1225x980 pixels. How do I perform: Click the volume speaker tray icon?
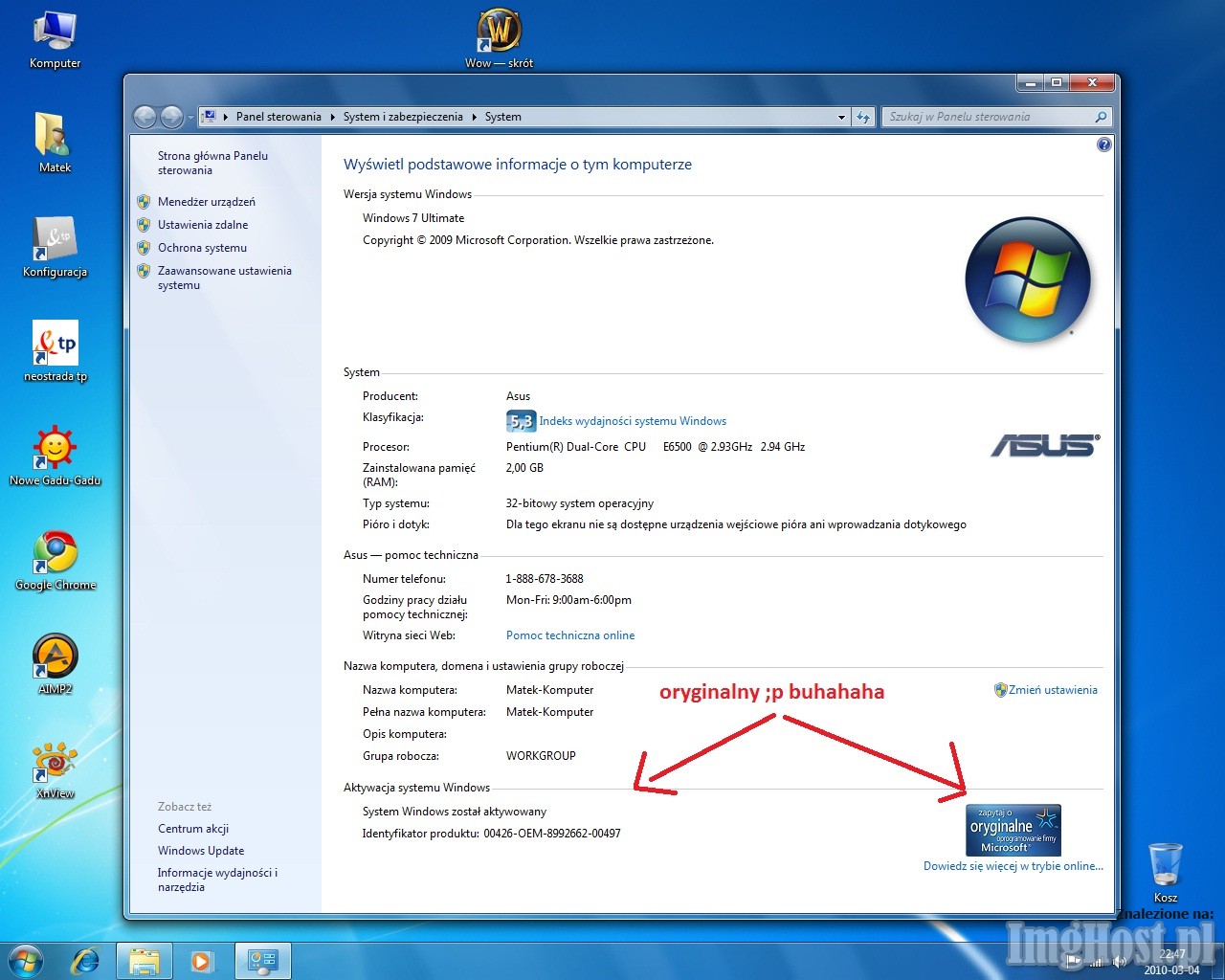(1120, 961)
